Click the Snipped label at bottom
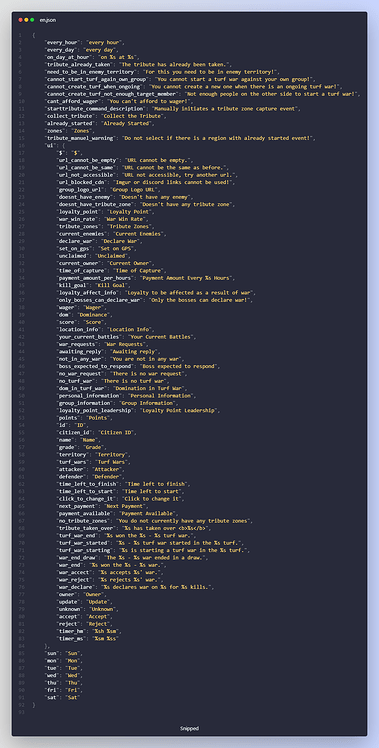This screenshot has height=748, width=379. (190, 728)
